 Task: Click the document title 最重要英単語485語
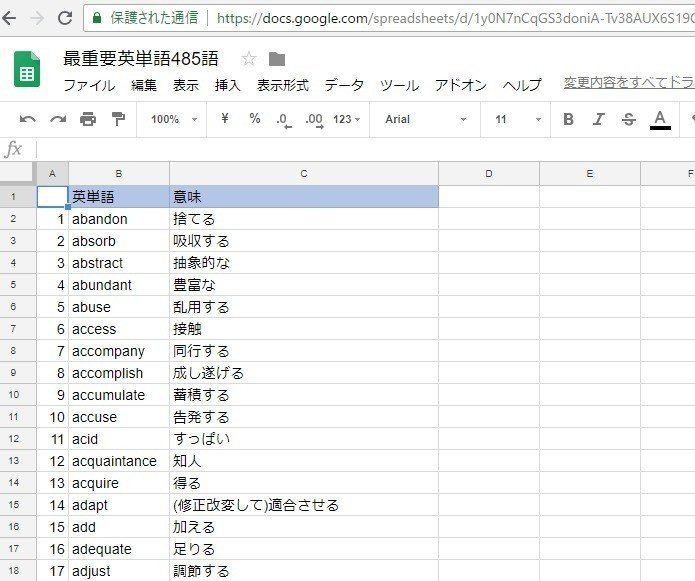click(x=141, y=58)
